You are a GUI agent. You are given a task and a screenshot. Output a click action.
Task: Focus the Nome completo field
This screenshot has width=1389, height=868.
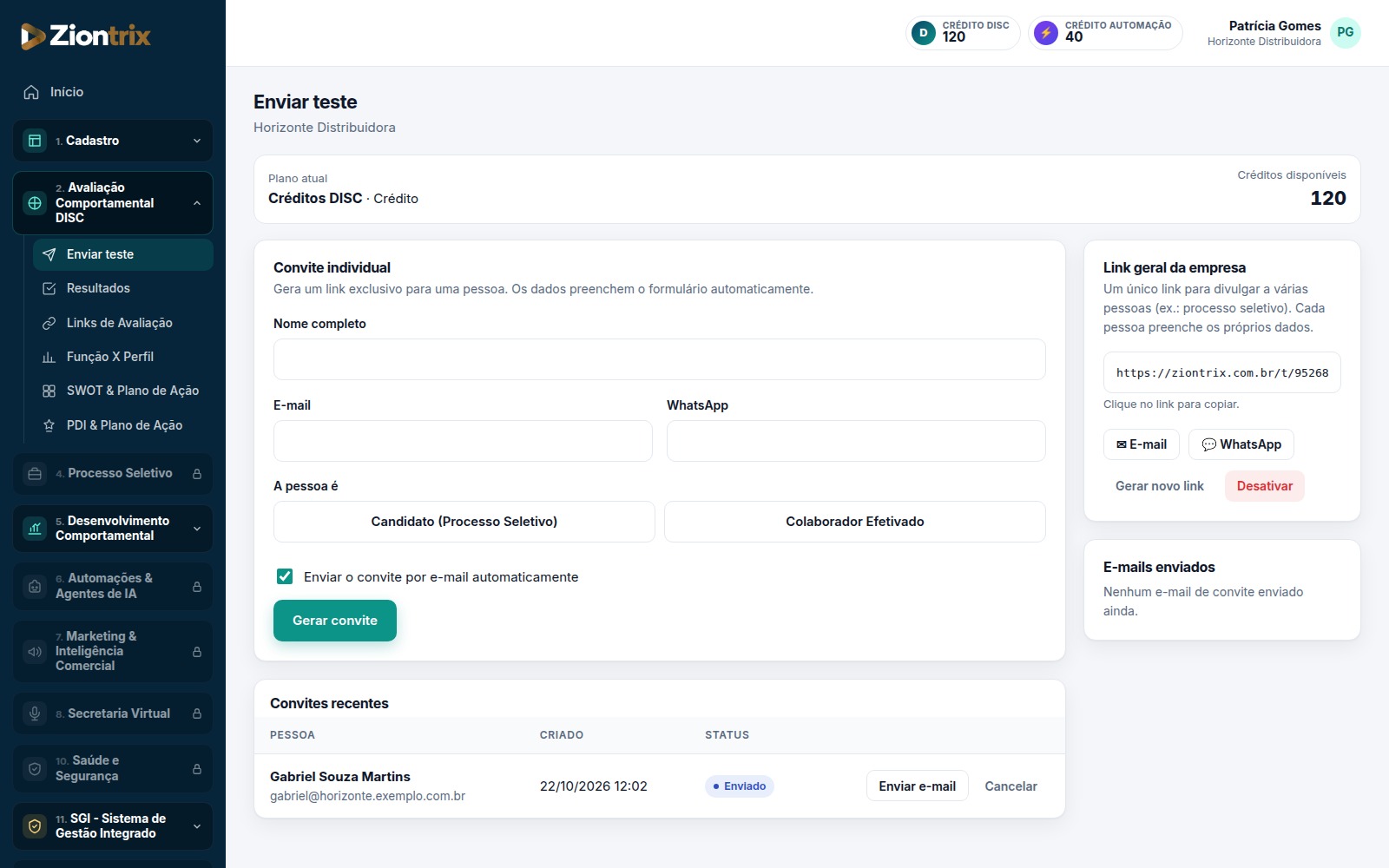[660, 359]
